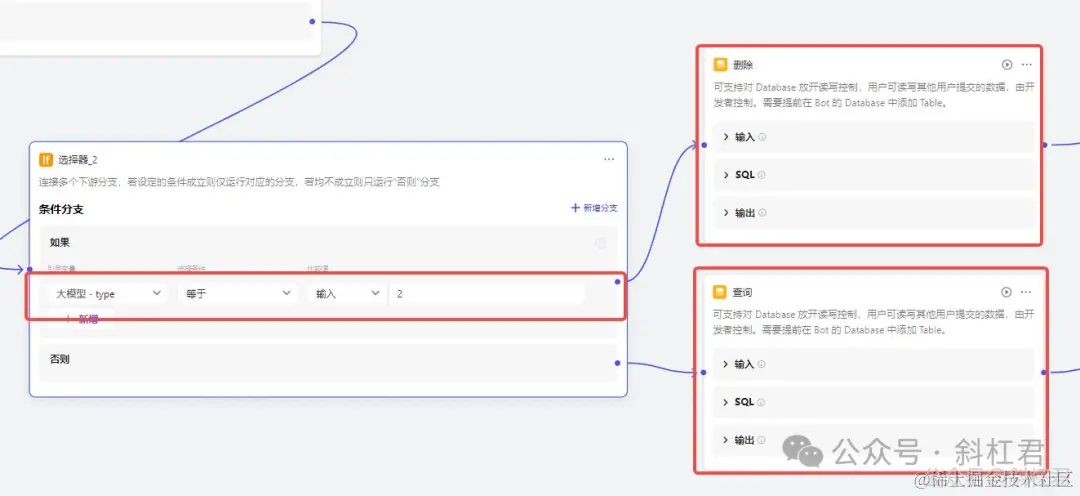Click the 如果 branch label
The image size is (1080, 496).
click(59, 242)
